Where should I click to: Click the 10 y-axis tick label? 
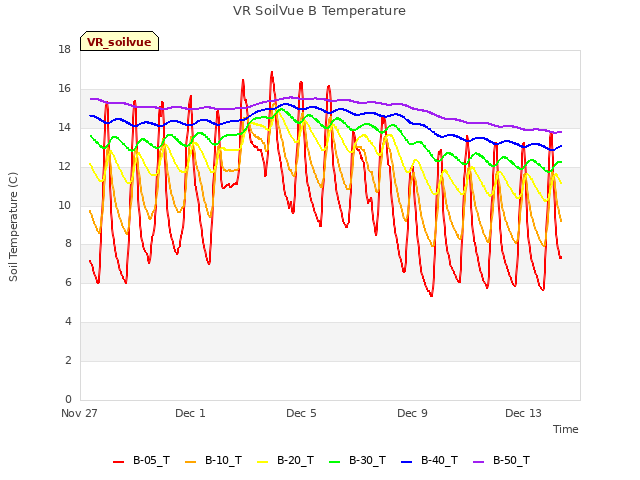(x=64, y=205)
